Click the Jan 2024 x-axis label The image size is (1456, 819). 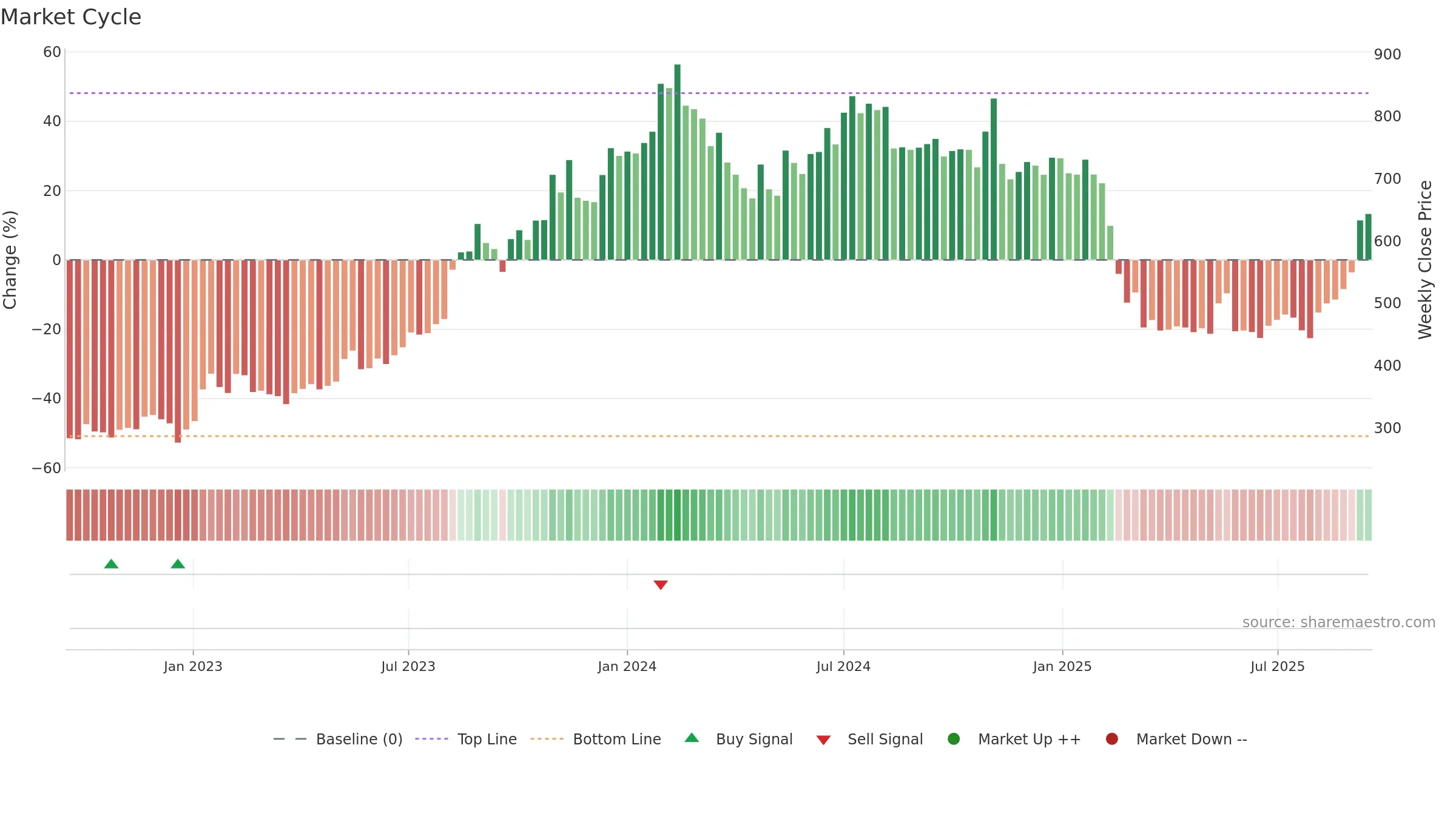click(x=627, y=666)
